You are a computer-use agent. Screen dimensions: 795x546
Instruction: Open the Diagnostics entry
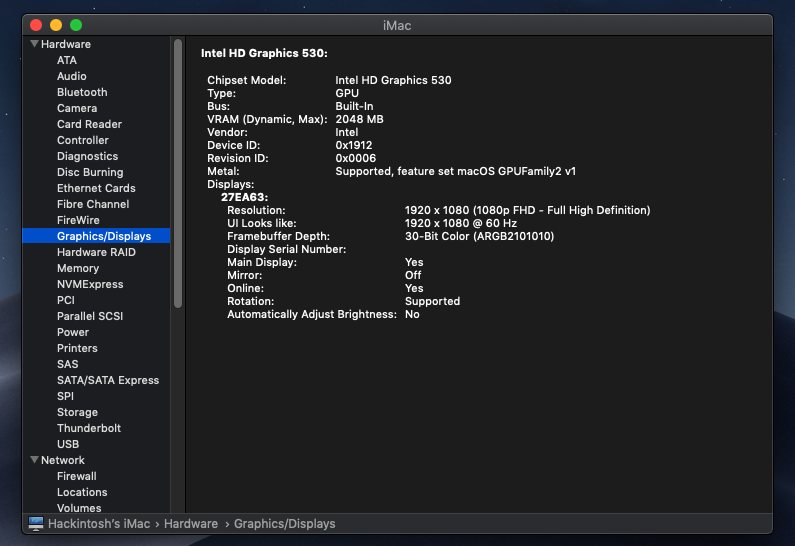pyautogui.click(x=87, y=156)
